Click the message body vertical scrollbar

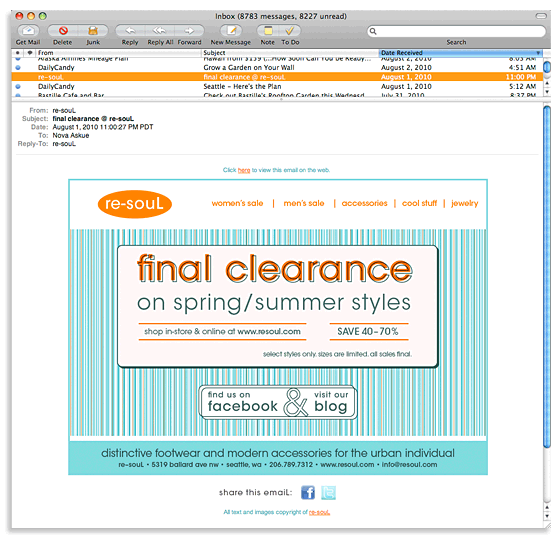click(547, 275)
